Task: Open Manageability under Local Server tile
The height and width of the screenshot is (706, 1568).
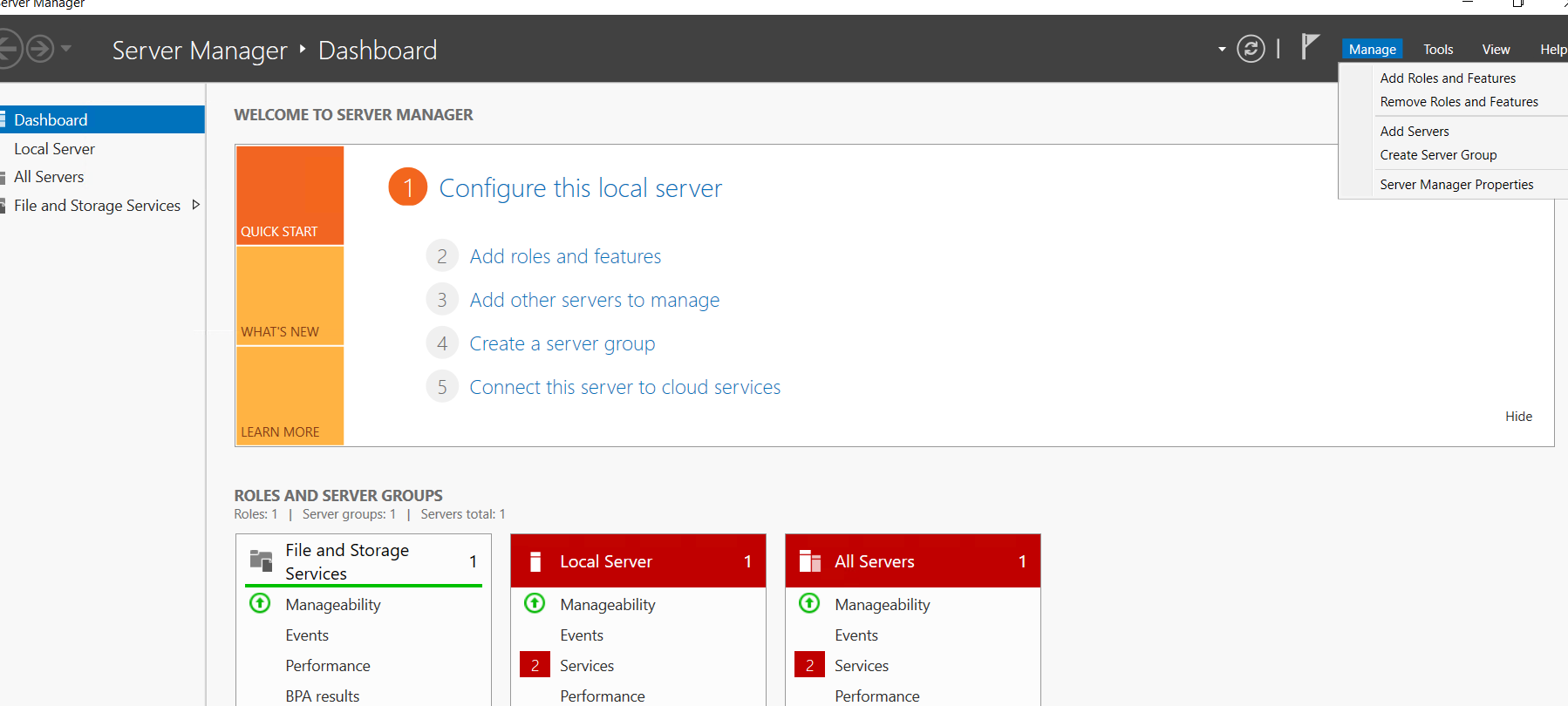Action: click(x=608, y=605)
